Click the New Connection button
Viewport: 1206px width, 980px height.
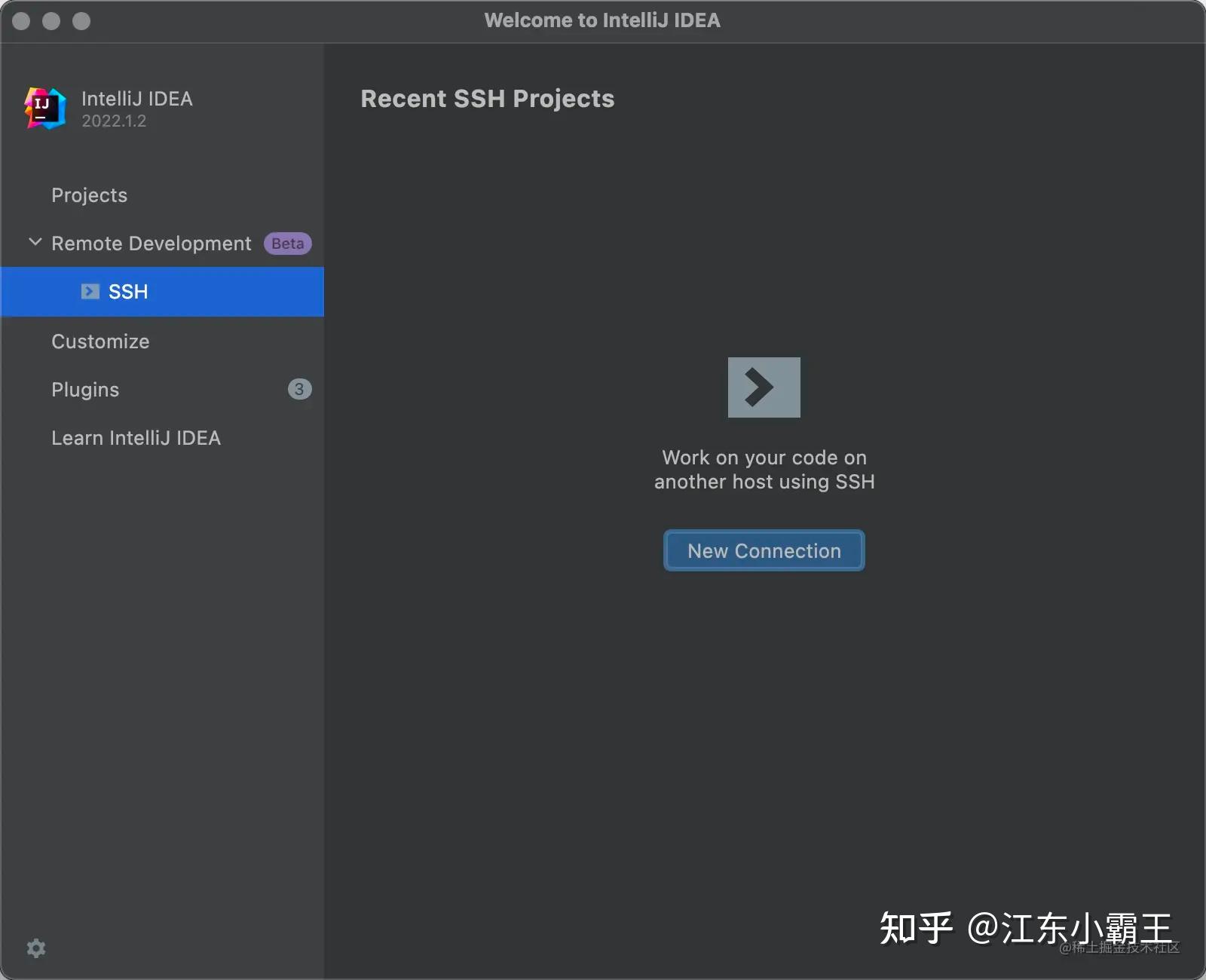point(764,550)
